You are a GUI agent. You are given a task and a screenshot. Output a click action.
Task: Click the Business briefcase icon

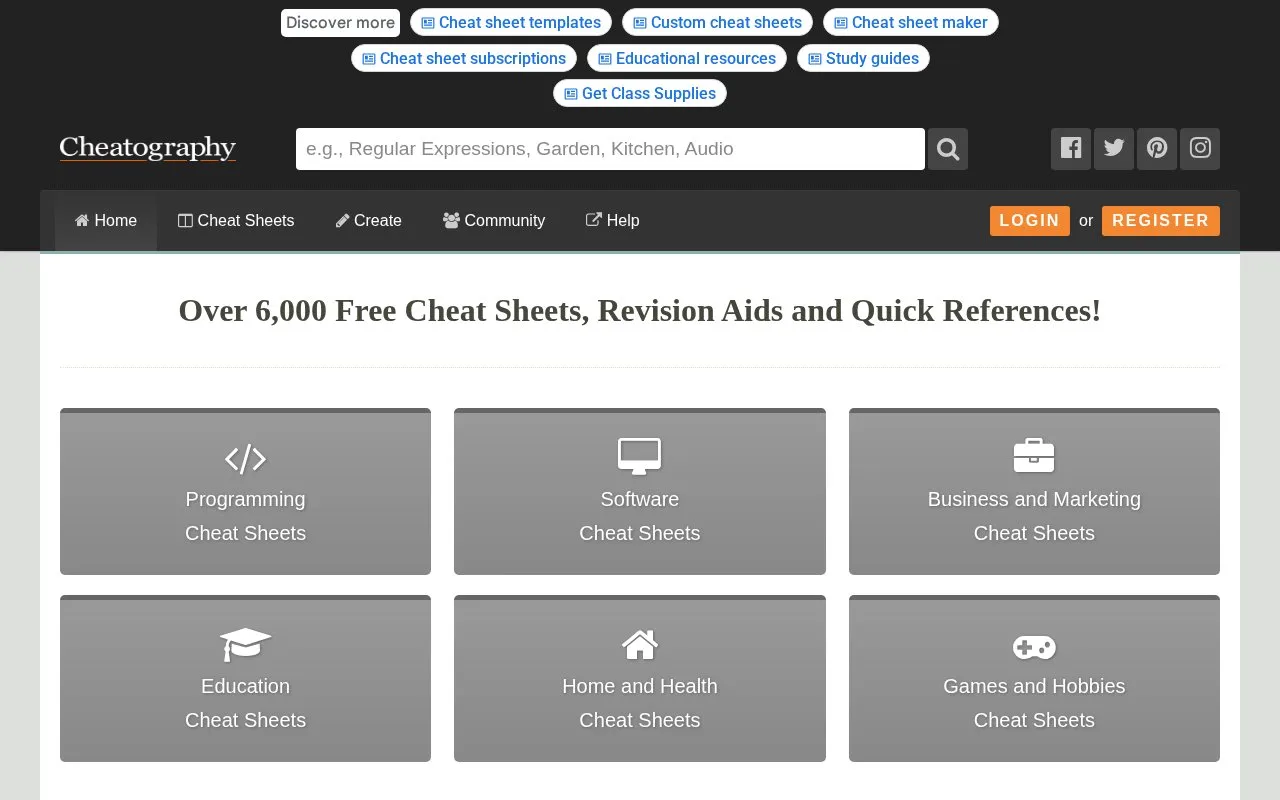coord(1034,456)
